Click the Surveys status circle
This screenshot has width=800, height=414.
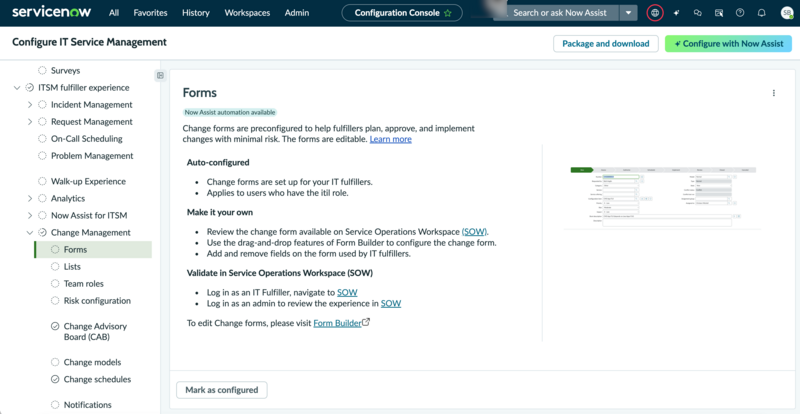tap(42, 70)
